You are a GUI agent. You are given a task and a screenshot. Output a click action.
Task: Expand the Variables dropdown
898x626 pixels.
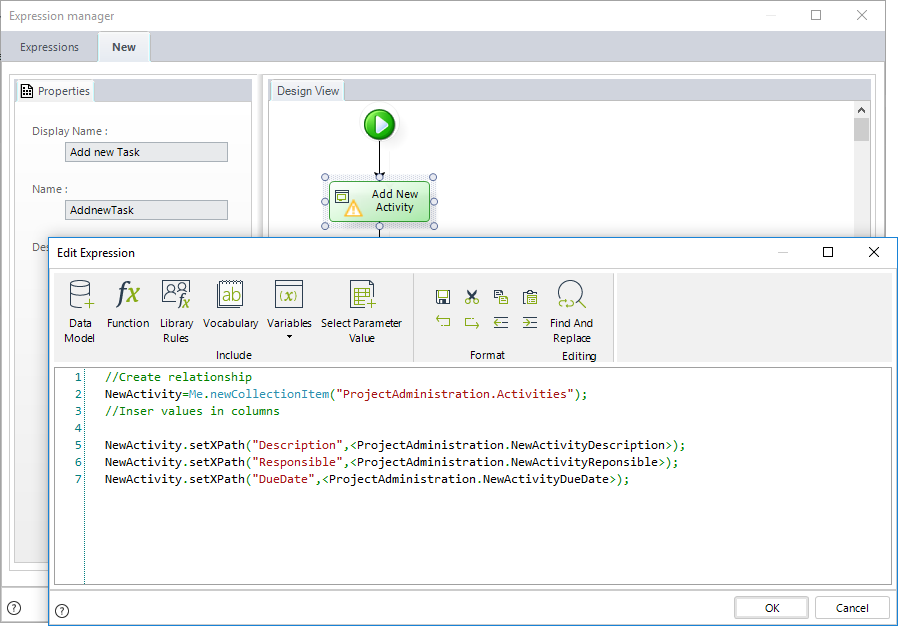[289, 336]
